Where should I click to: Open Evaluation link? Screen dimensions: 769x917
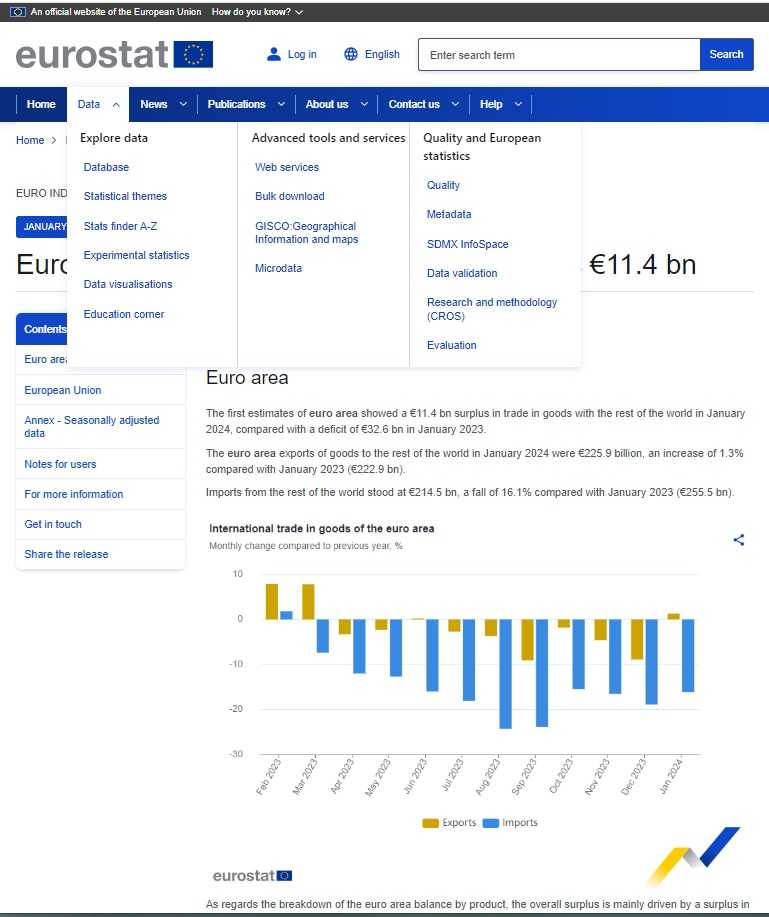coord(451,346)
